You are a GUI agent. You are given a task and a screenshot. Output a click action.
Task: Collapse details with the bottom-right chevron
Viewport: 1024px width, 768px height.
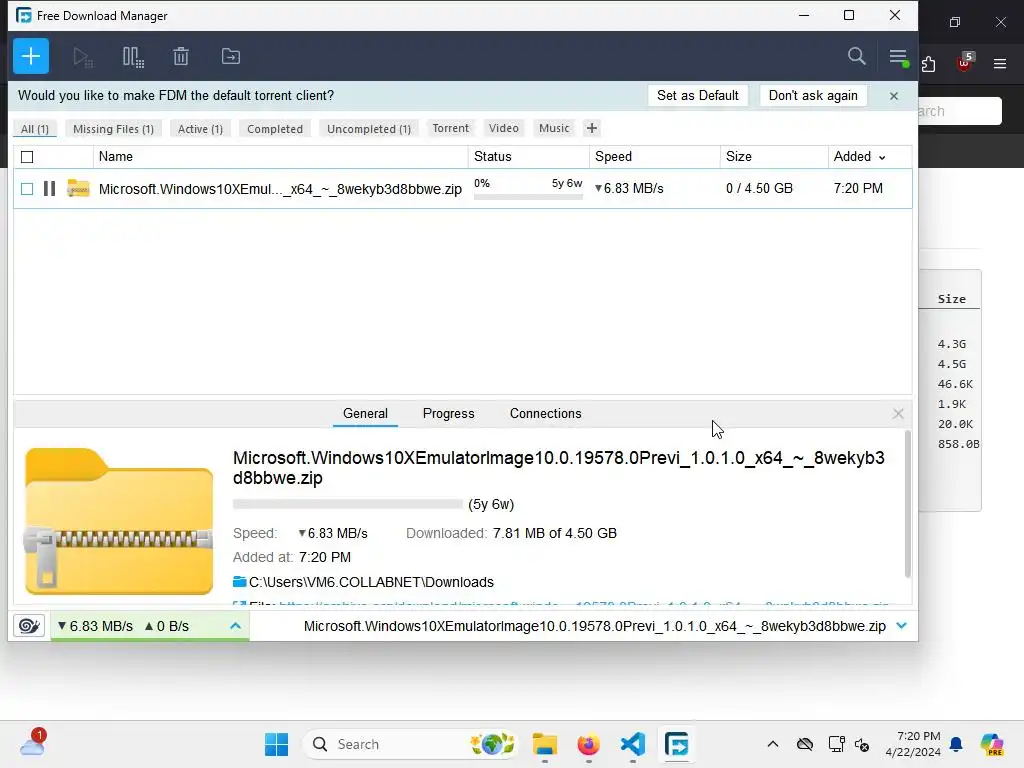(x=901, y=626)
